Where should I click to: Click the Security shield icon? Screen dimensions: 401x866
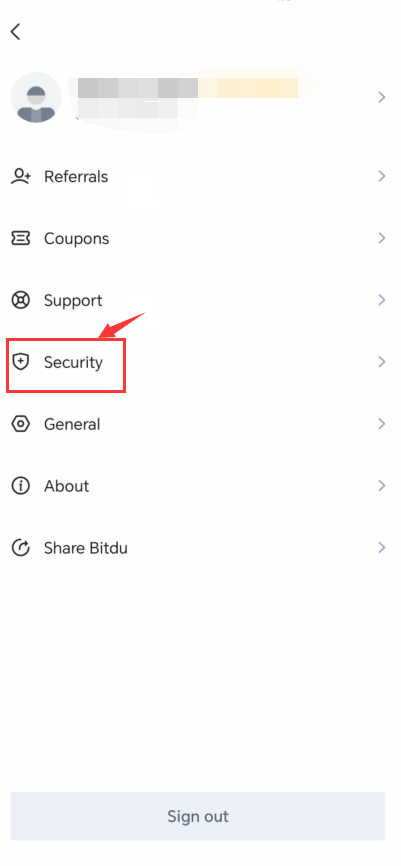tap(20, 362)
